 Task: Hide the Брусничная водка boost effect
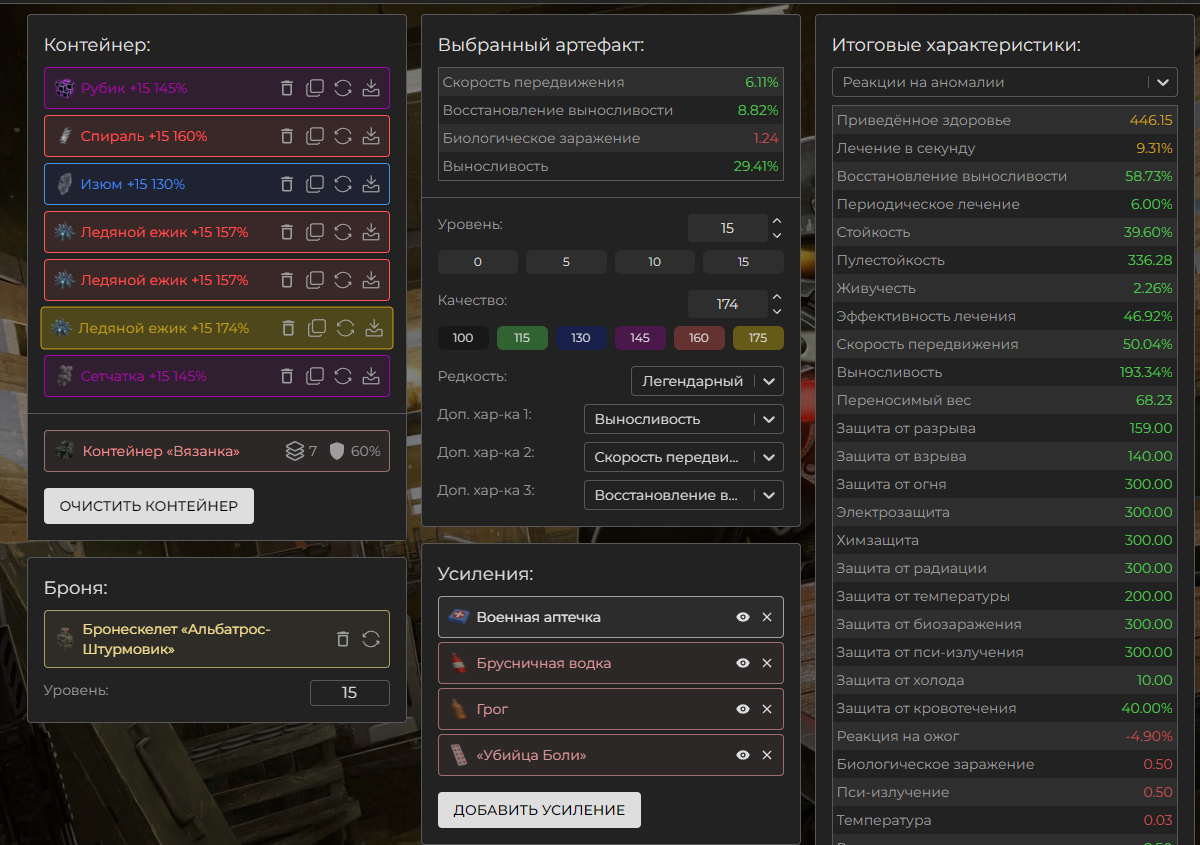click(x=743, y=663)
